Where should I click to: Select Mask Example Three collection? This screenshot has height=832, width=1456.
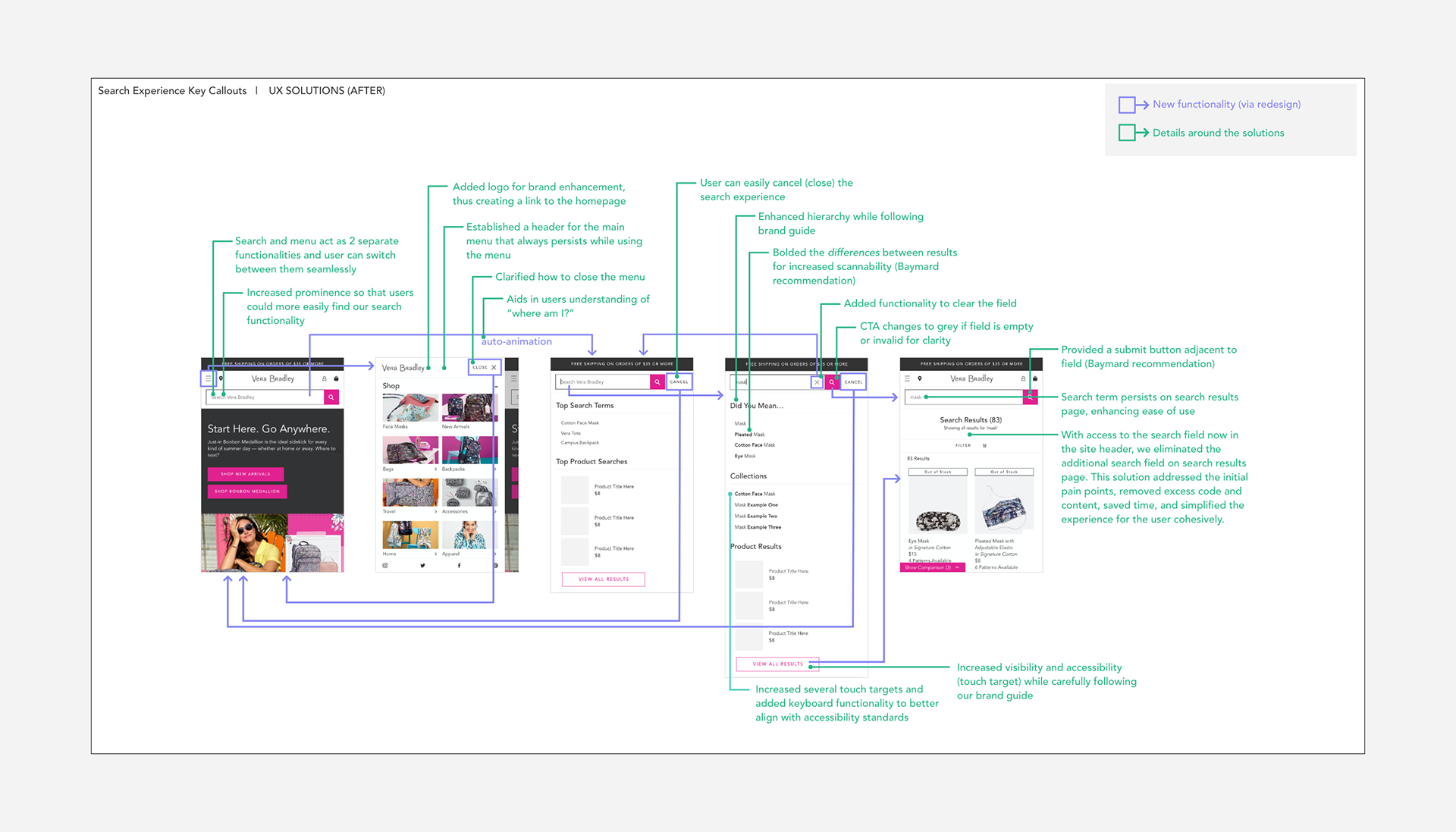tap(758, 527)
